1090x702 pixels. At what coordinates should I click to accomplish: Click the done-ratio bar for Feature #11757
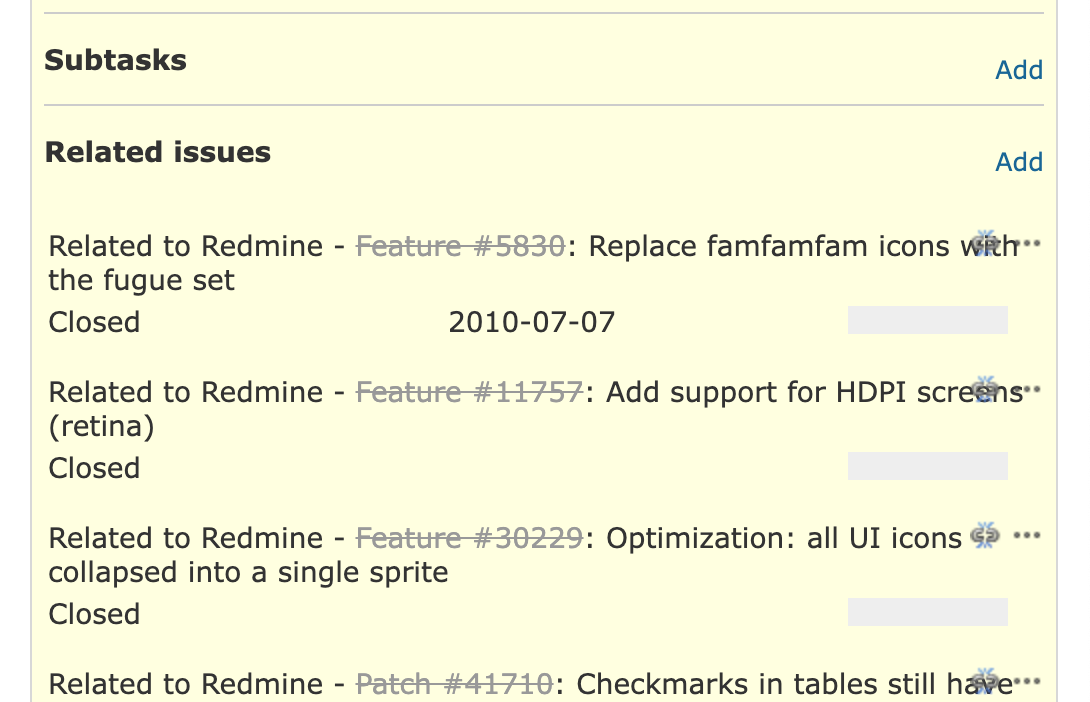[x=927, y=466]
